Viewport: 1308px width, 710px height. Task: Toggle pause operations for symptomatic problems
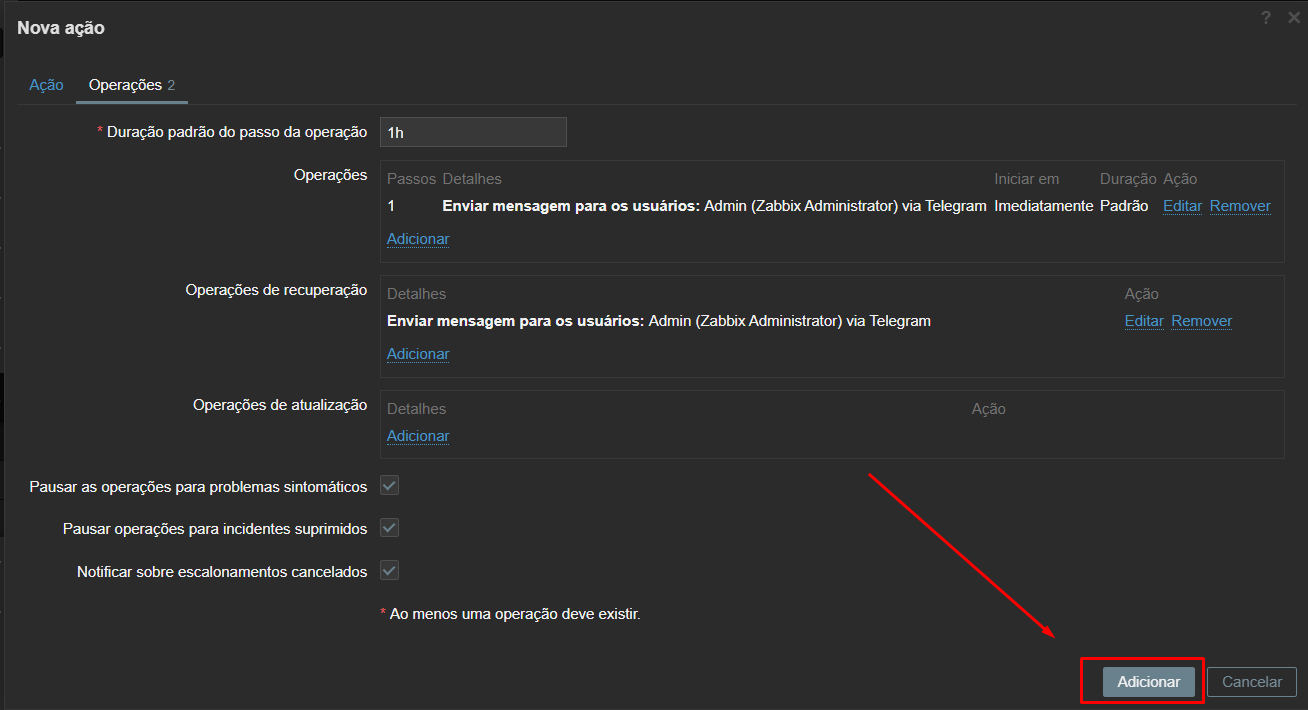coord(390,486)
